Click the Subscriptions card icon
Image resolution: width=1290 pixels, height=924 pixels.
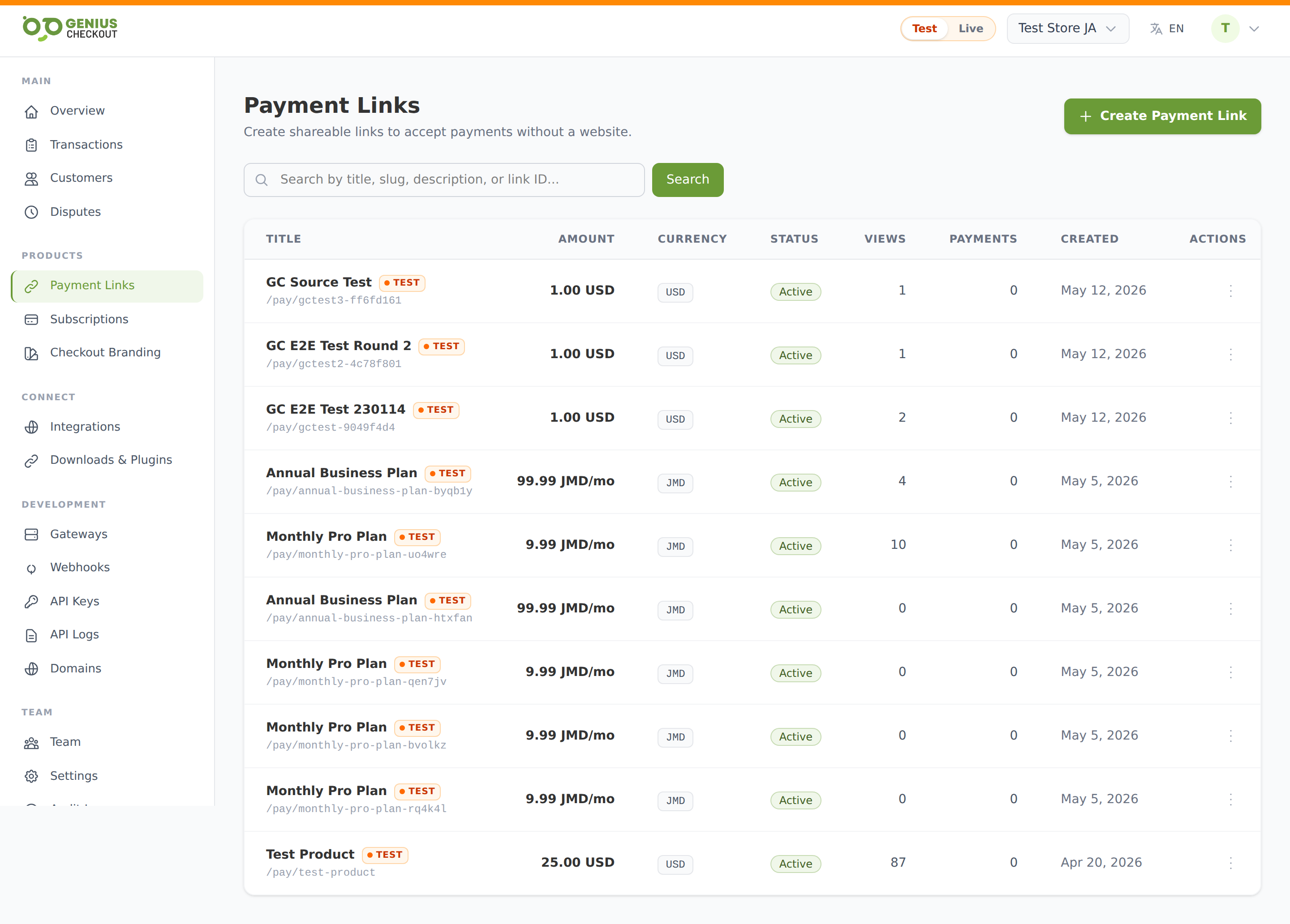[x=31, y=320]
